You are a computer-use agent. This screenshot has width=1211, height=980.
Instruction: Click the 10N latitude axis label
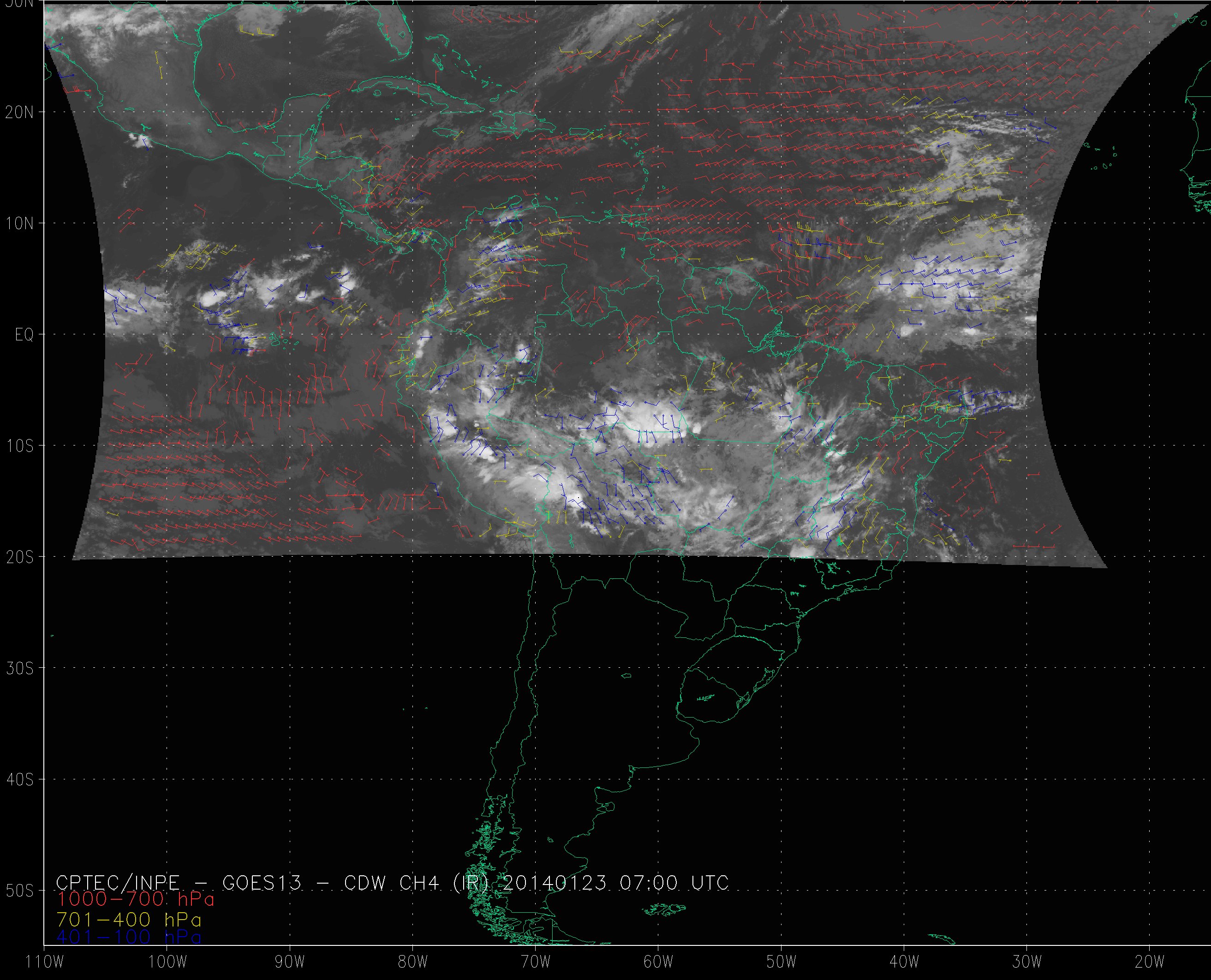(x=20, y=224)
